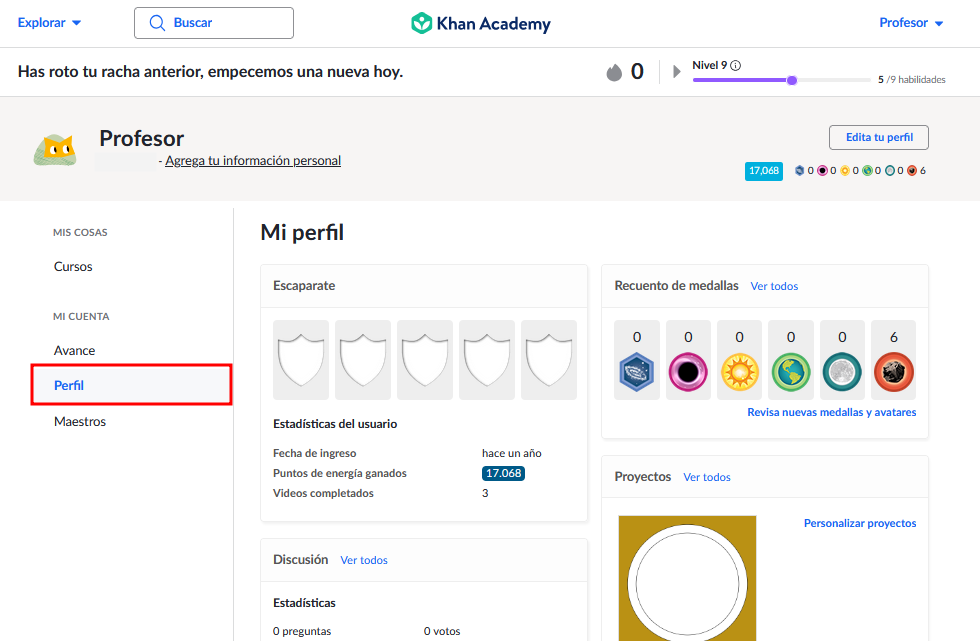Click the 'Videos completados' label
Image resolution: width=980 pixels, height=641 pixels.
[323, 494]
